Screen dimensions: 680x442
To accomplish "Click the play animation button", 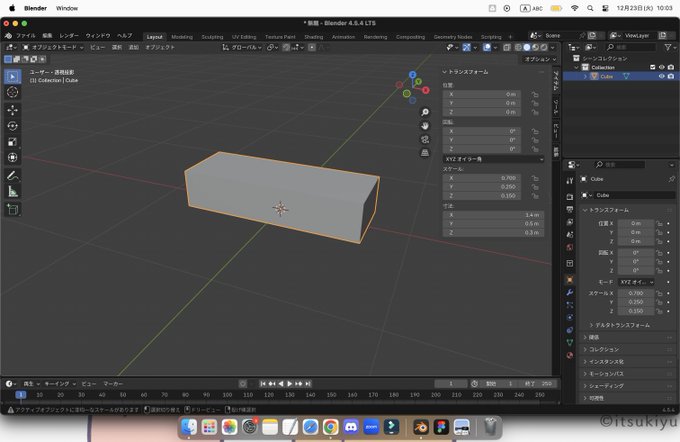I will pos(290,384).
